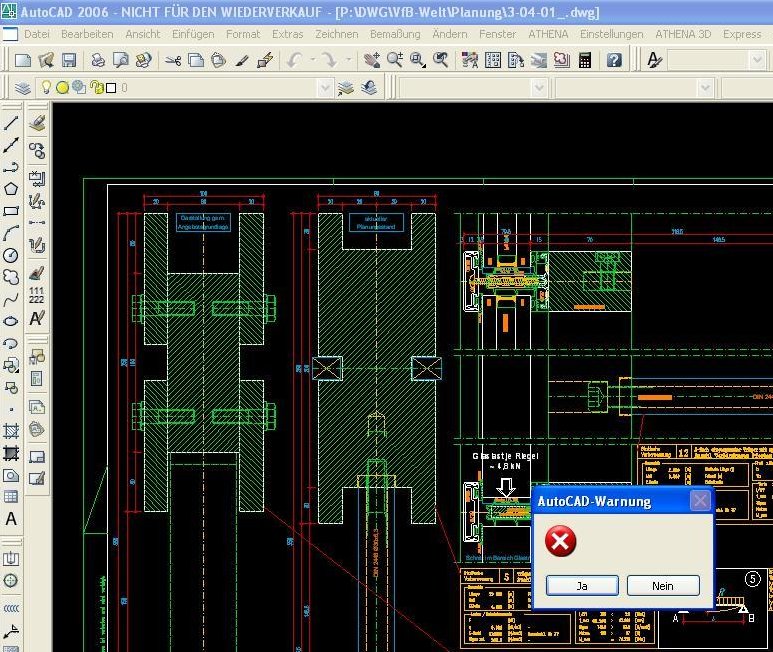This screenshot has height=652, width=773.
Task: Click the Redo arrow button
Action: click(x=329, y=60)
